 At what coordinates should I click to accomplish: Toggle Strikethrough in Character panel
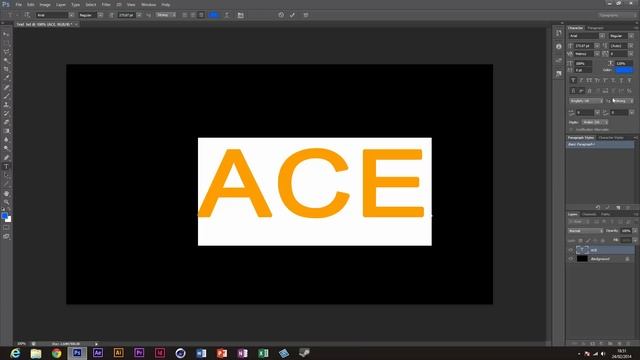tap(629, 80)
